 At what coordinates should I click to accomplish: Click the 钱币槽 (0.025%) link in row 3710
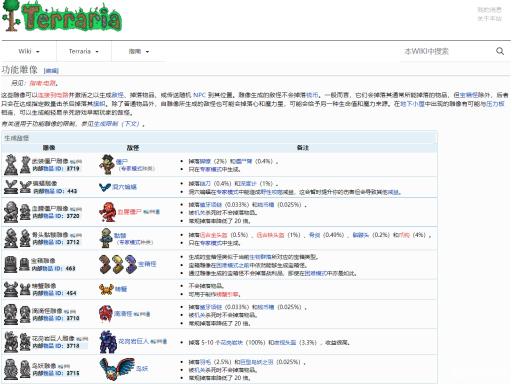point(265,307)
